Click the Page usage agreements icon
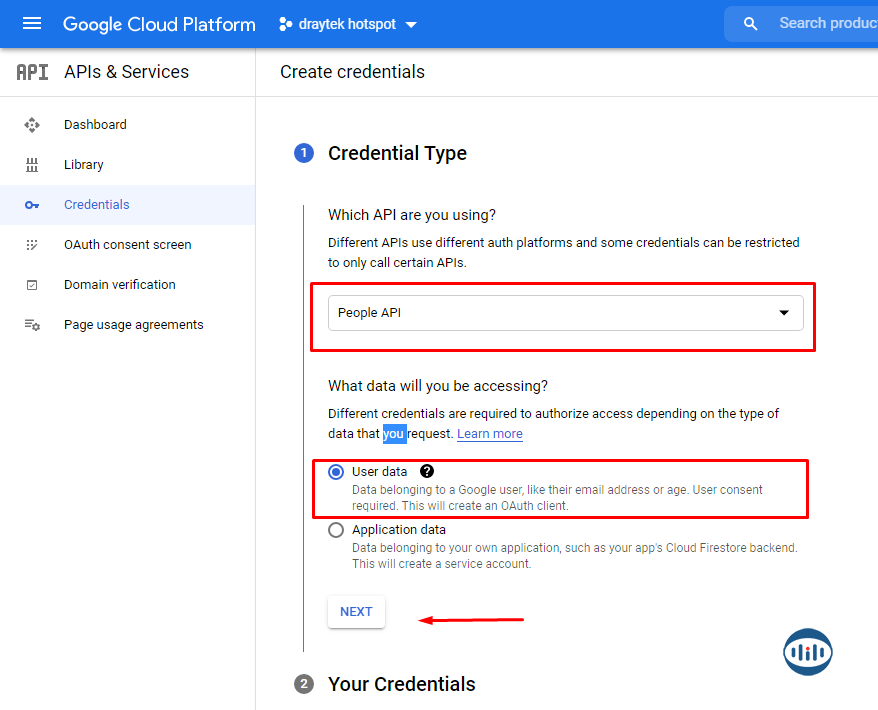 [32, 325]
